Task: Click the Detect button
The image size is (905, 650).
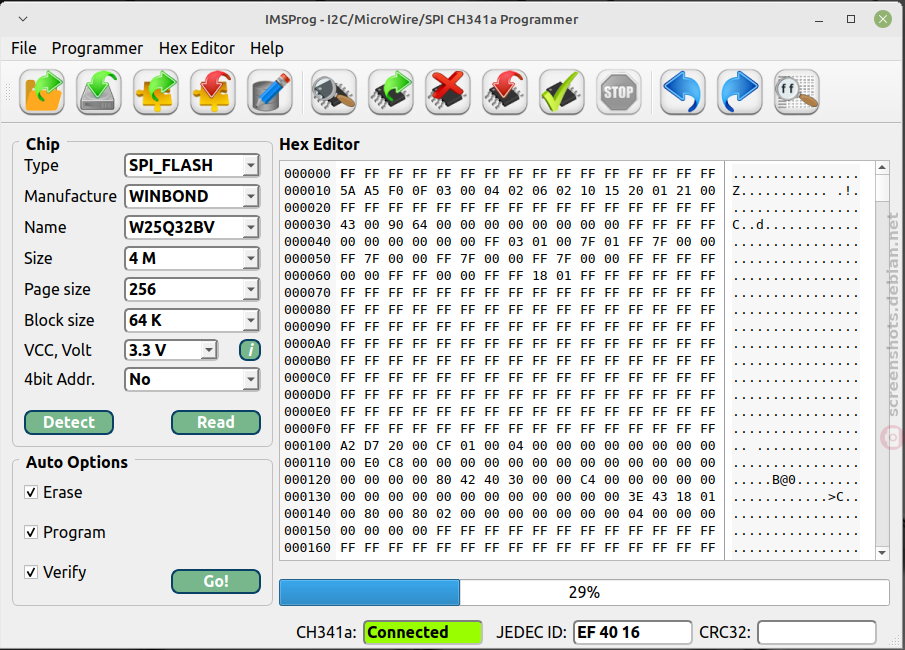Action: click(69, 422)
